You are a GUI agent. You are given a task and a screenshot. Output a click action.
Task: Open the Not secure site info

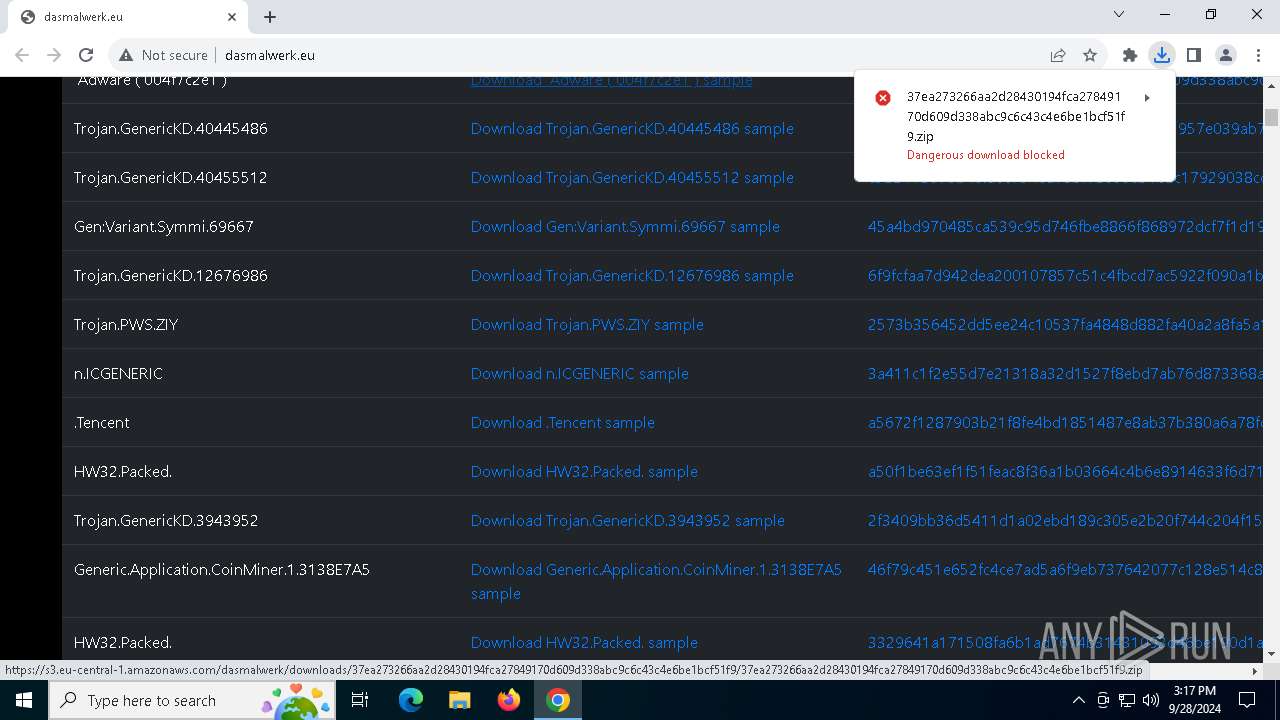pyautogui.click(x=163, y=55)
